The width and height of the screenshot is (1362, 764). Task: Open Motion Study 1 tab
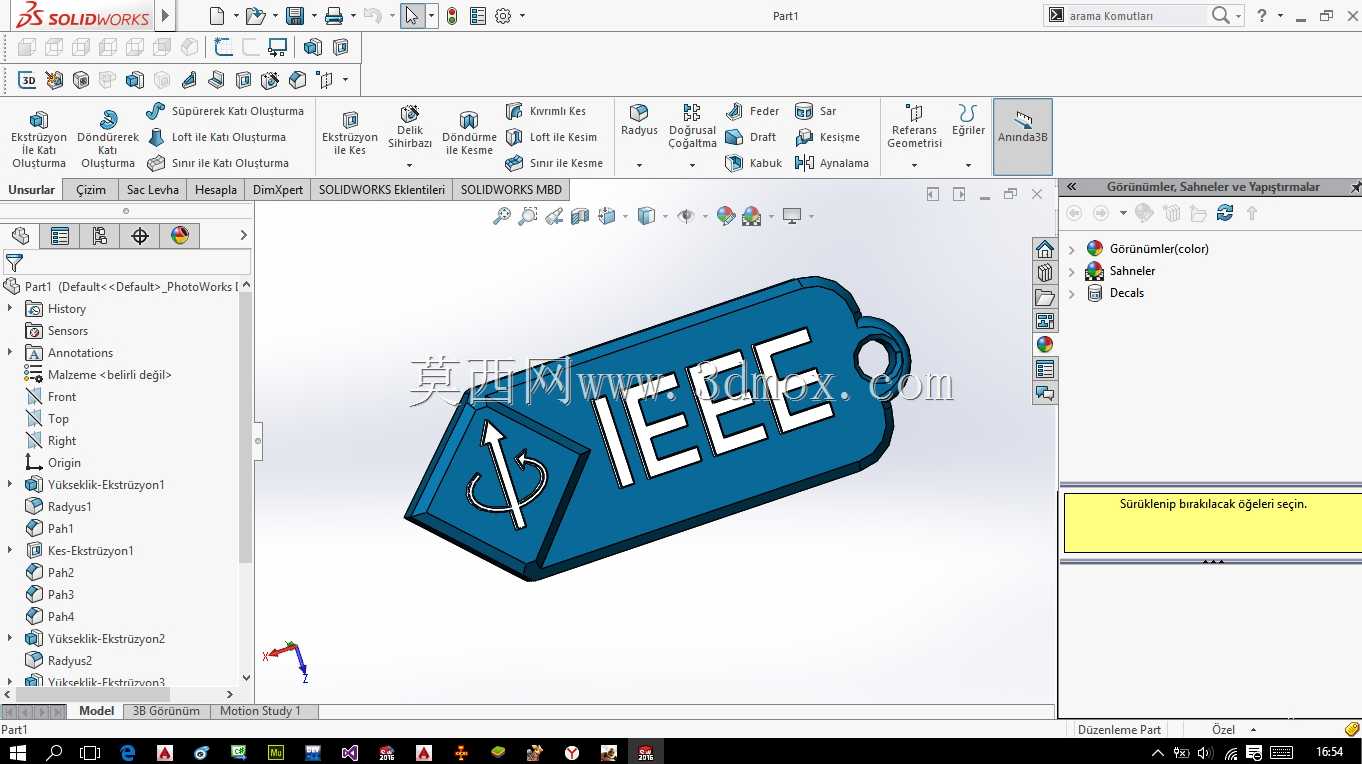pyautogui.click(x=260, y=711)
